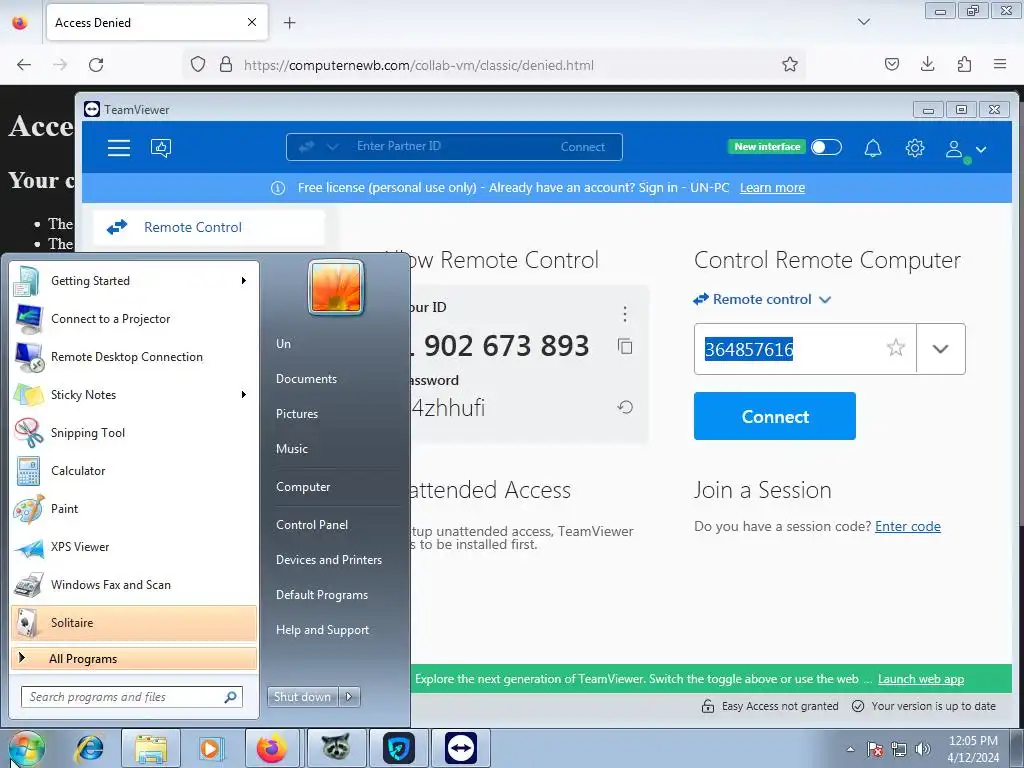This screenshot has width=1024, height=768.
Task: Open Pictures from Start menu
Action: point(297,414)
